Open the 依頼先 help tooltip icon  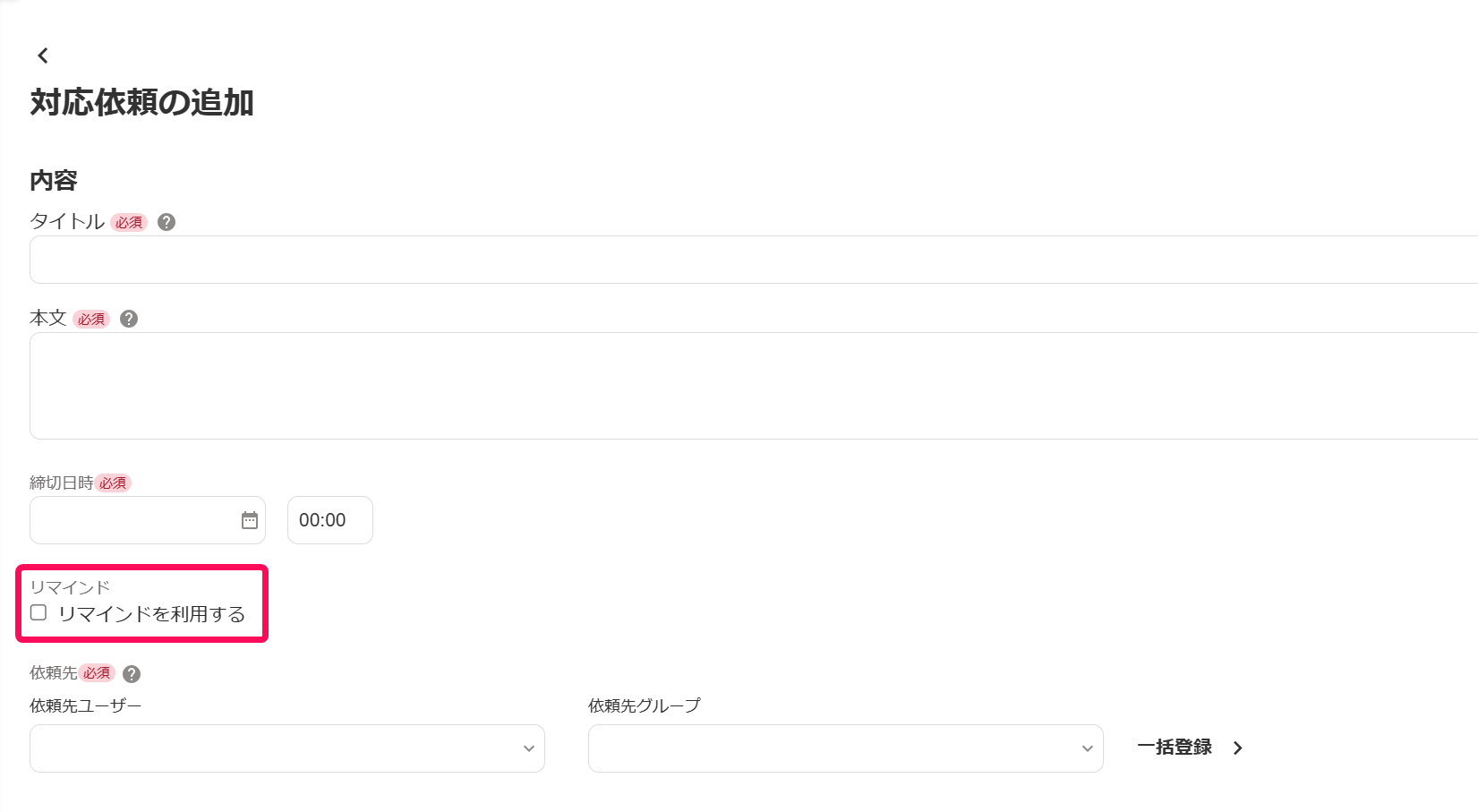point(131,673)
